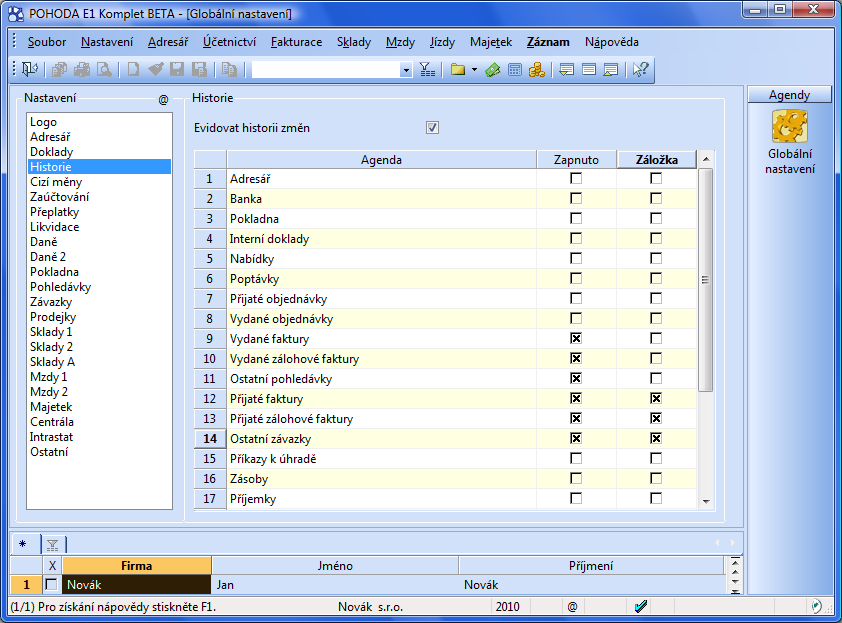This screenshot has height=623, width=842.
Task: Click the Záložka column header
Action: pos(656,160)
